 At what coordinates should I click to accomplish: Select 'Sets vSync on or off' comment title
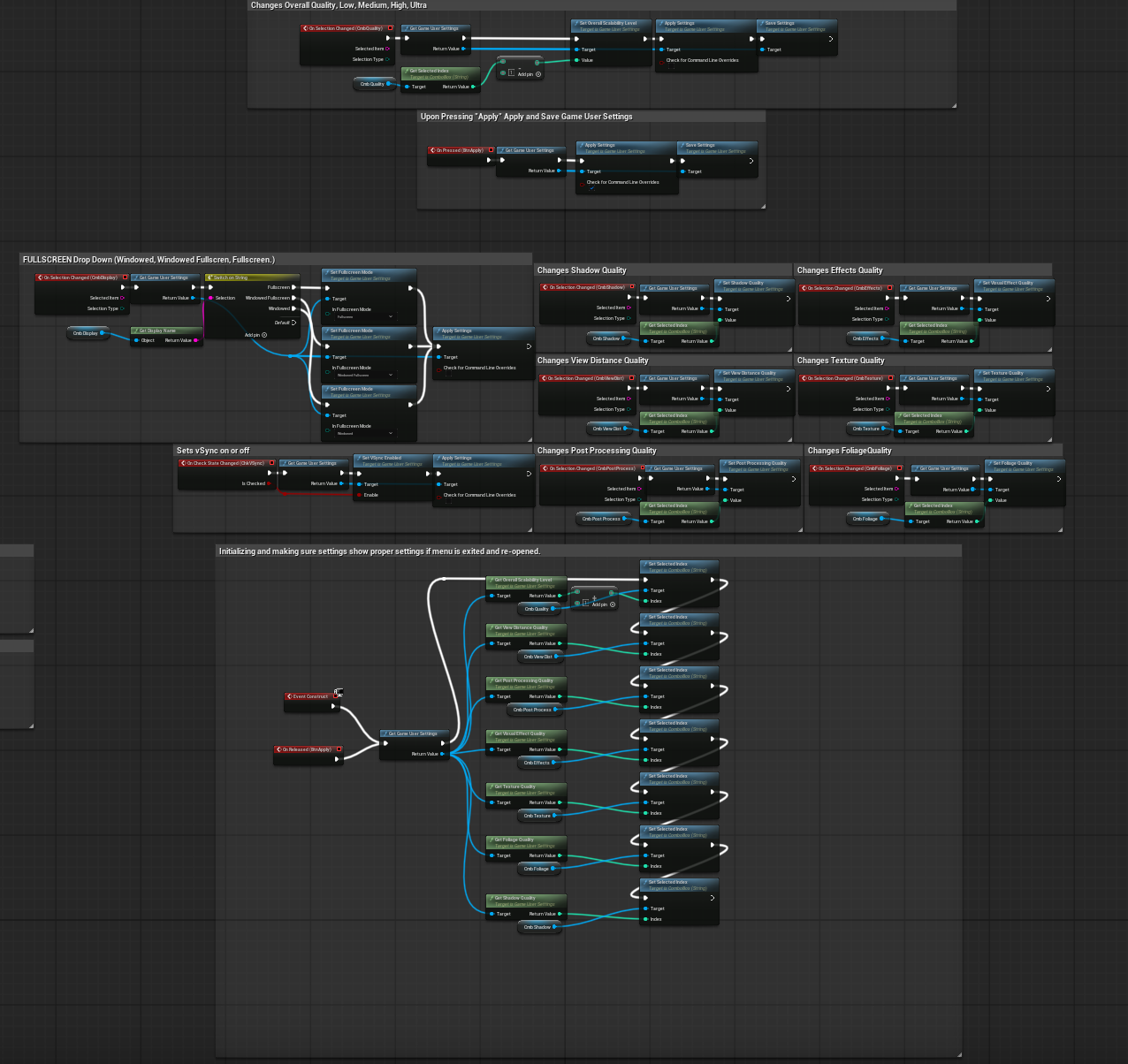pyautogui.click(x=213, y=451)
